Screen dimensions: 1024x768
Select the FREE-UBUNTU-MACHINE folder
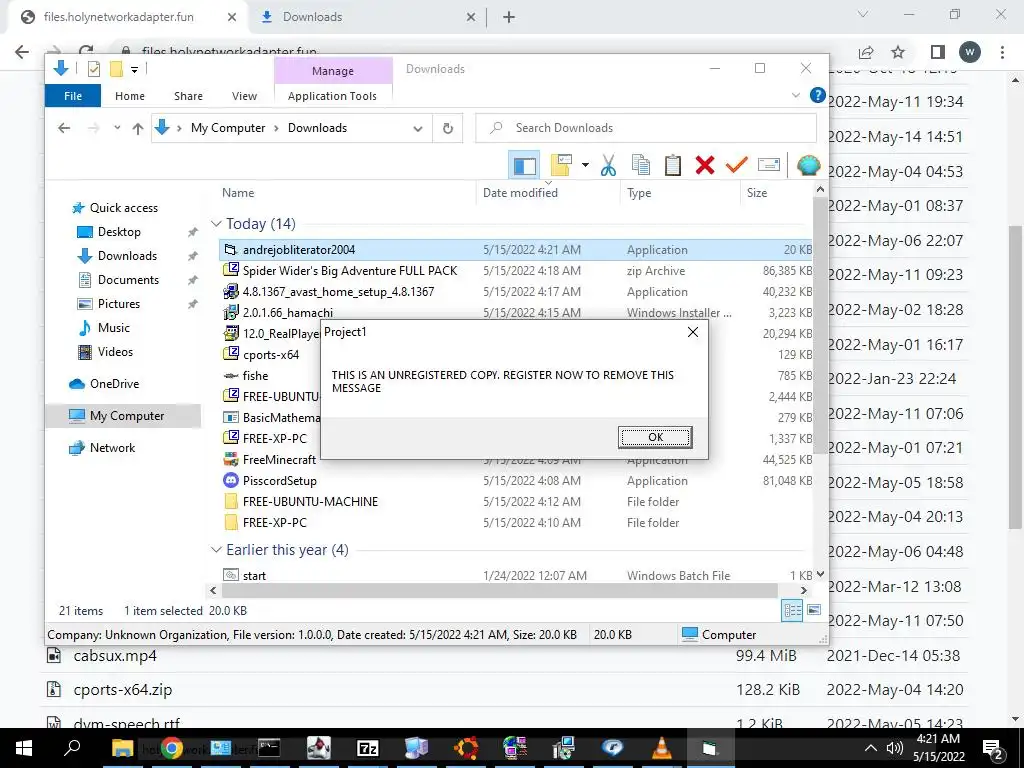pos(516,502)
